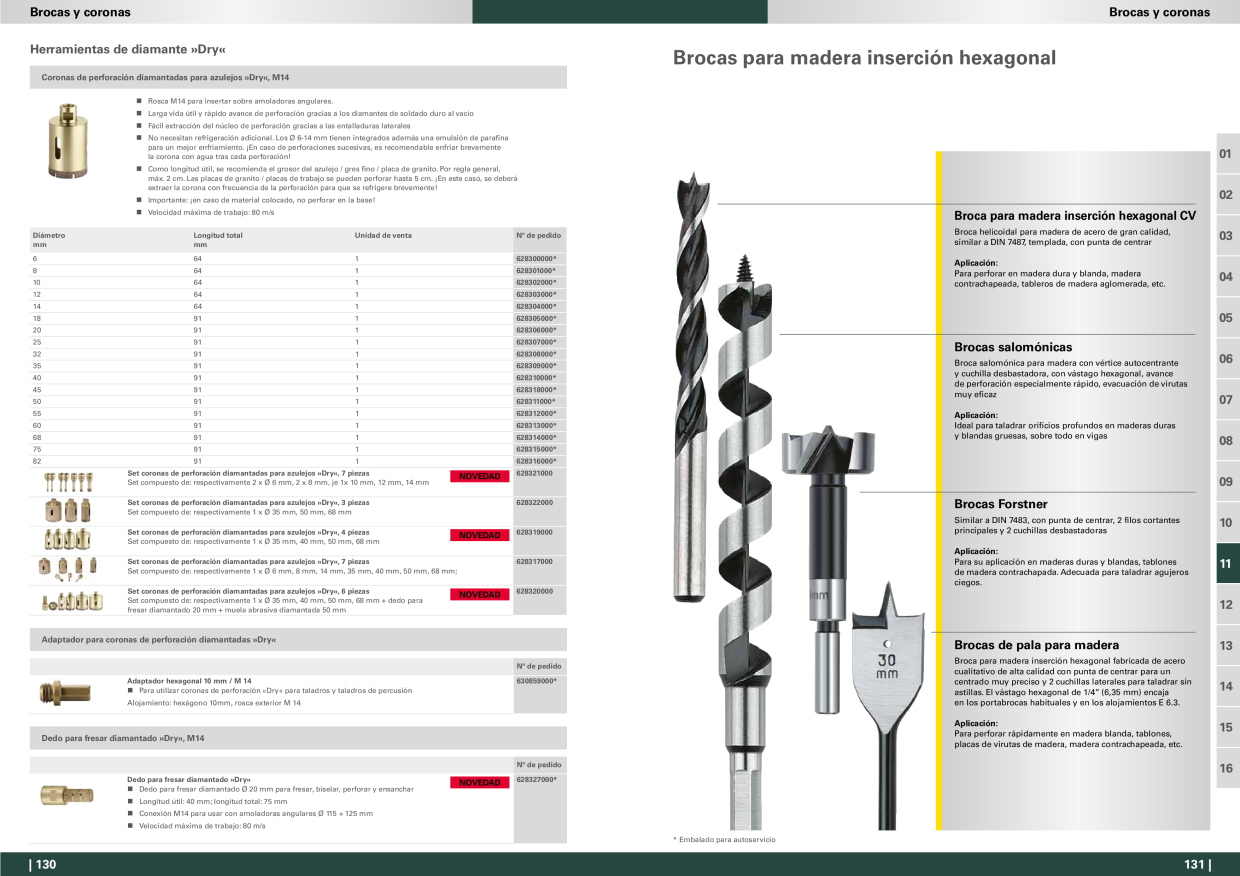Image resolution: width=1240 pixels, height=876 pixels.
Task: Click Adaptador hexagonal 10 mm / M 14 title
Action: pos(190,681)
